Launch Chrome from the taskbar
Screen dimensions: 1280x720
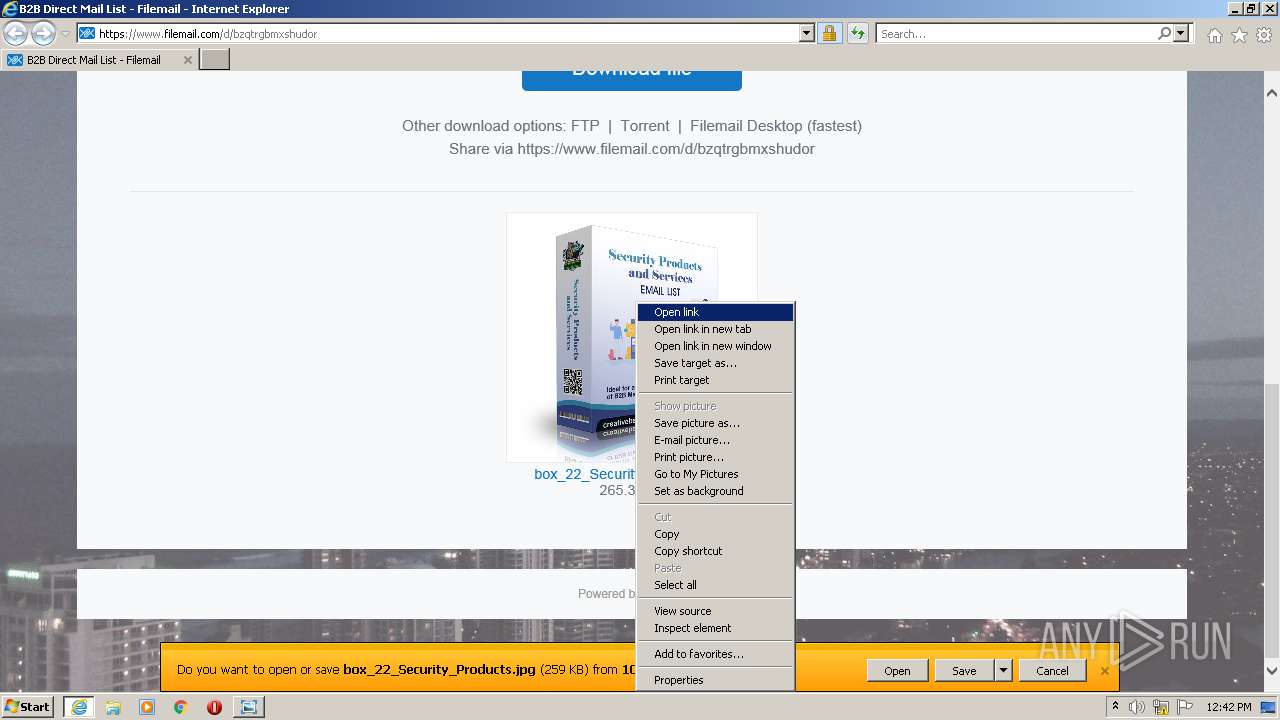pos(181,707)
